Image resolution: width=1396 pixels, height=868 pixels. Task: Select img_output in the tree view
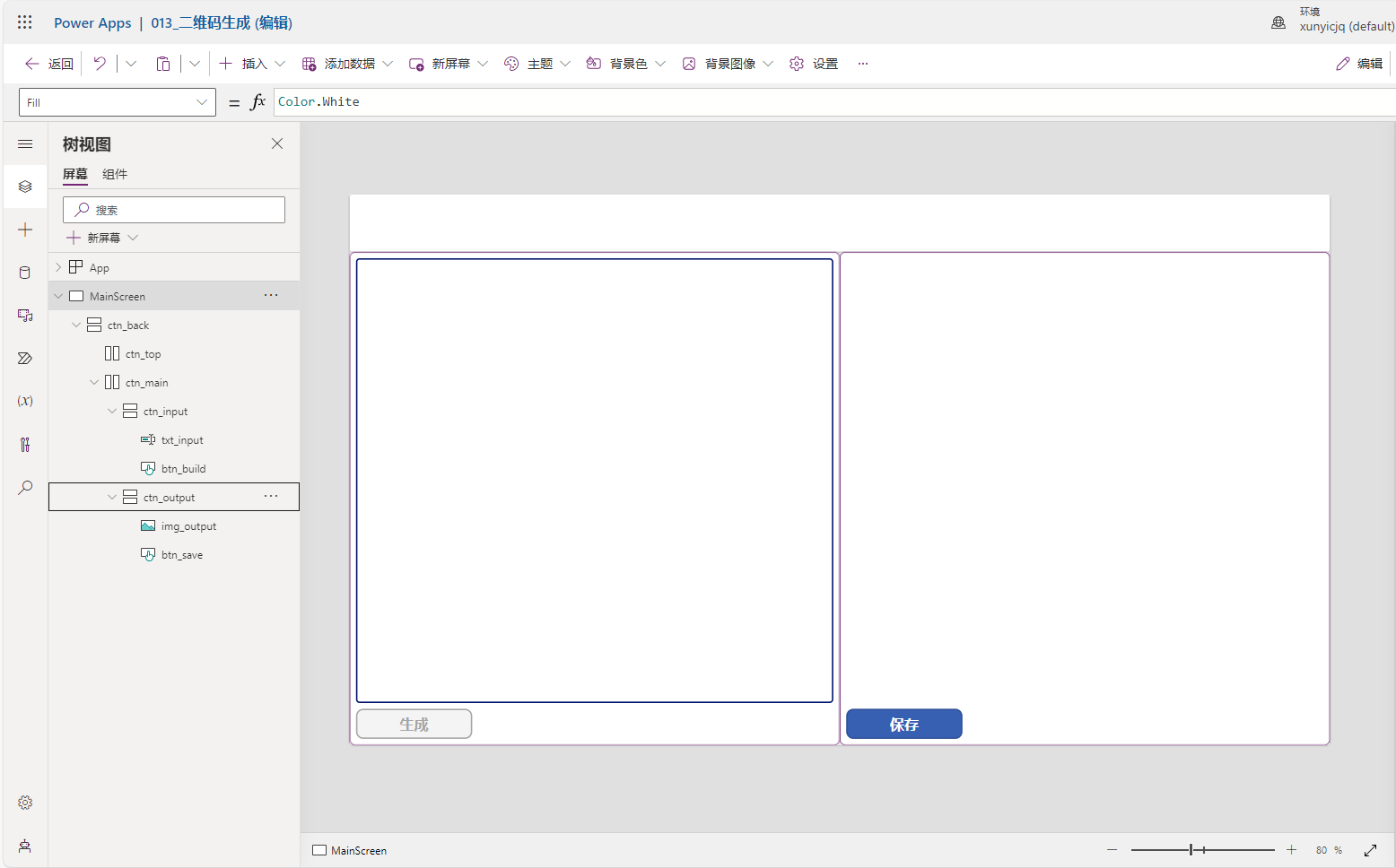188,526
